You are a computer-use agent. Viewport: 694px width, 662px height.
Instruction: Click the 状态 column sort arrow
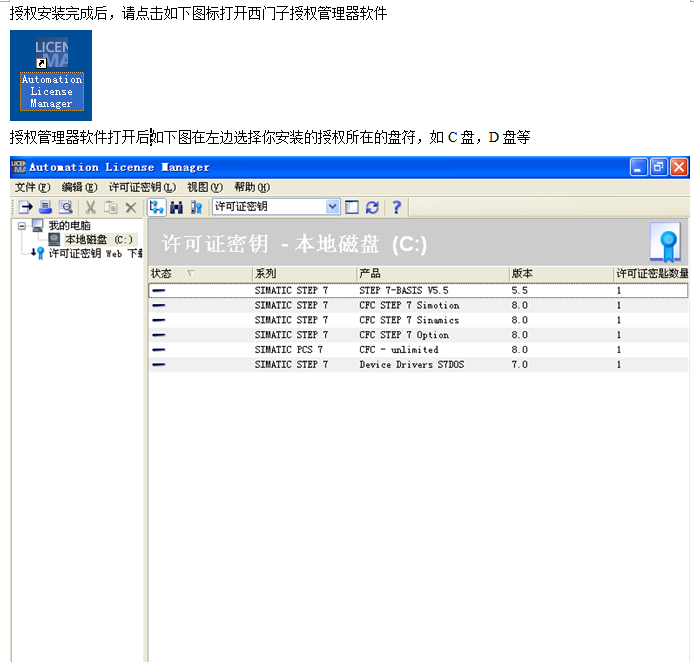click(x=191, y=273)
